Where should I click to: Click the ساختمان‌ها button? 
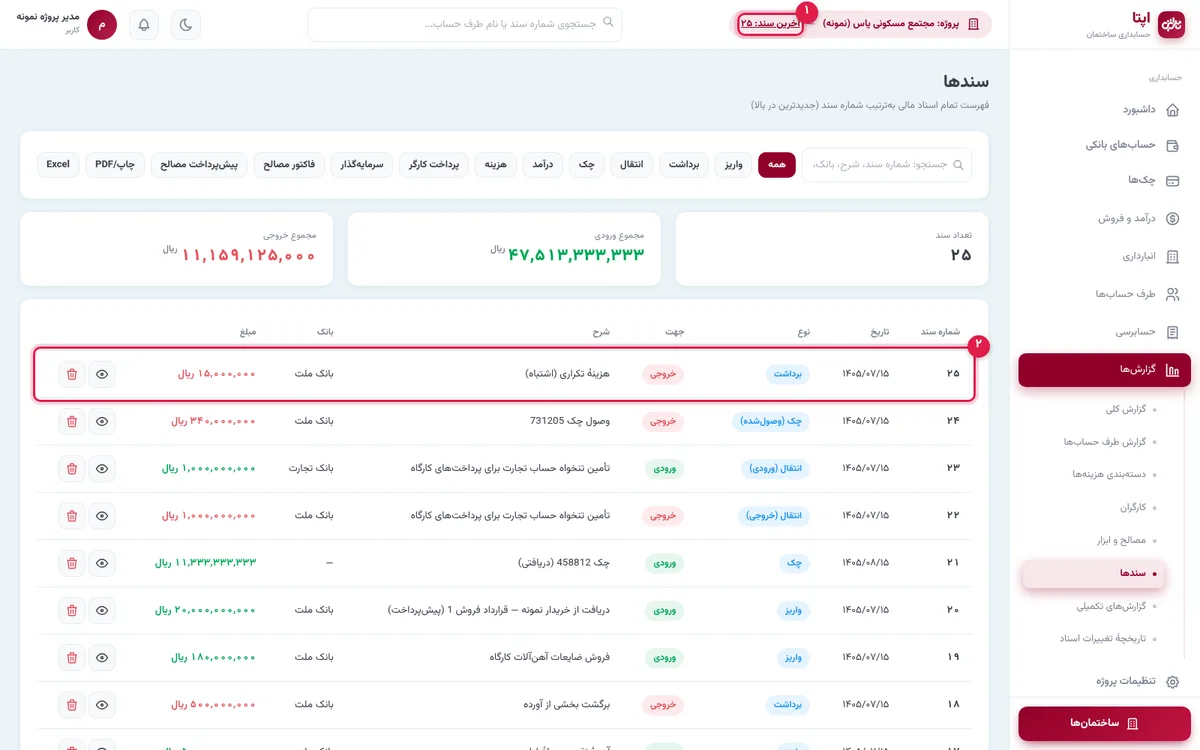click(x=1105, y=723)
